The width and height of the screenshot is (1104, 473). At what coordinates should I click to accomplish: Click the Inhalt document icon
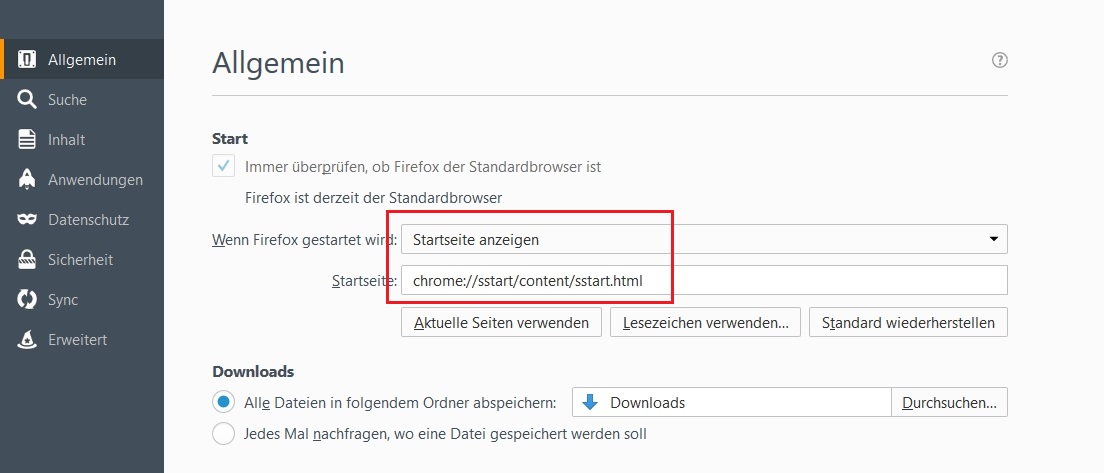[x=28, y=140]
